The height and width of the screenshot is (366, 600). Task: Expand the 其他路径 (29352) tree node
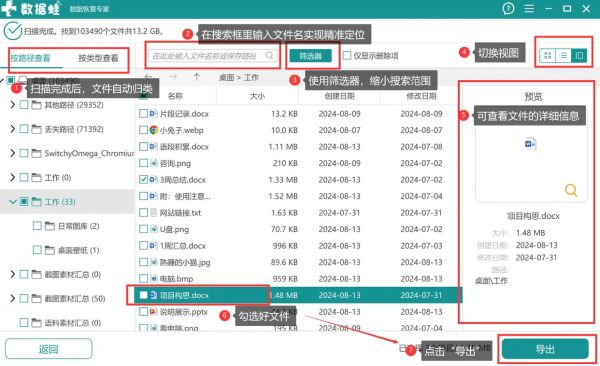pyautogui.click(x=13, y=105)
